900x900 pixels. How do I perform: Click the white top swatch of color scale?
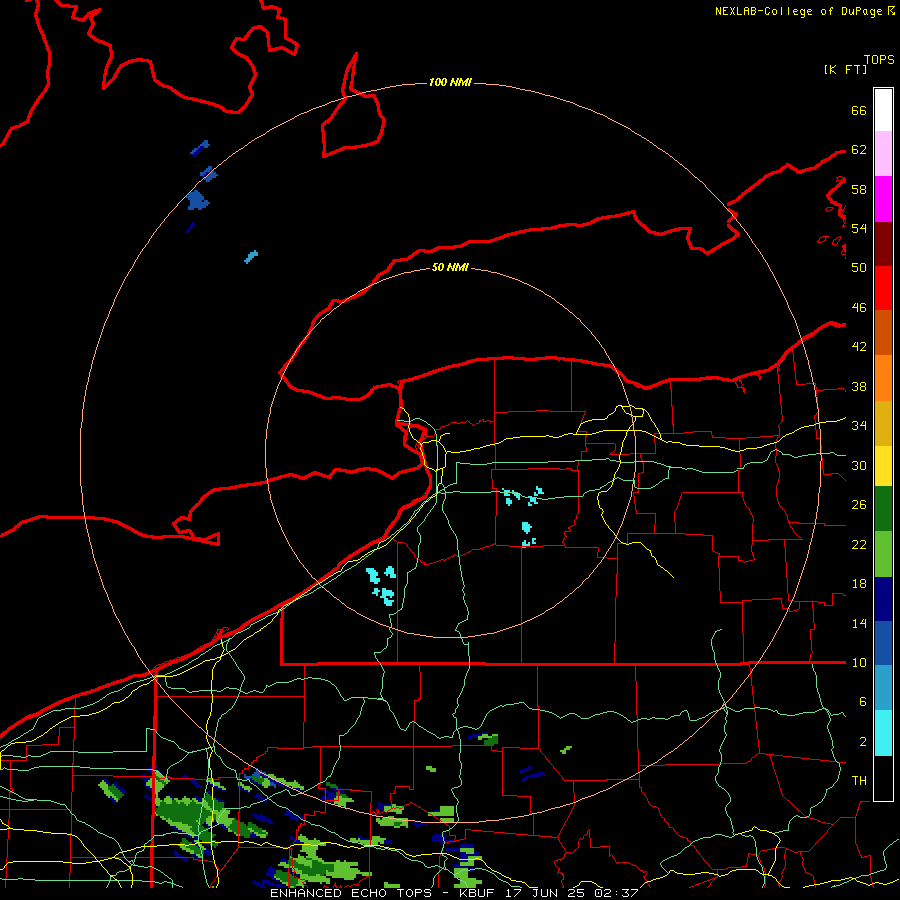[x=883, y=110]
